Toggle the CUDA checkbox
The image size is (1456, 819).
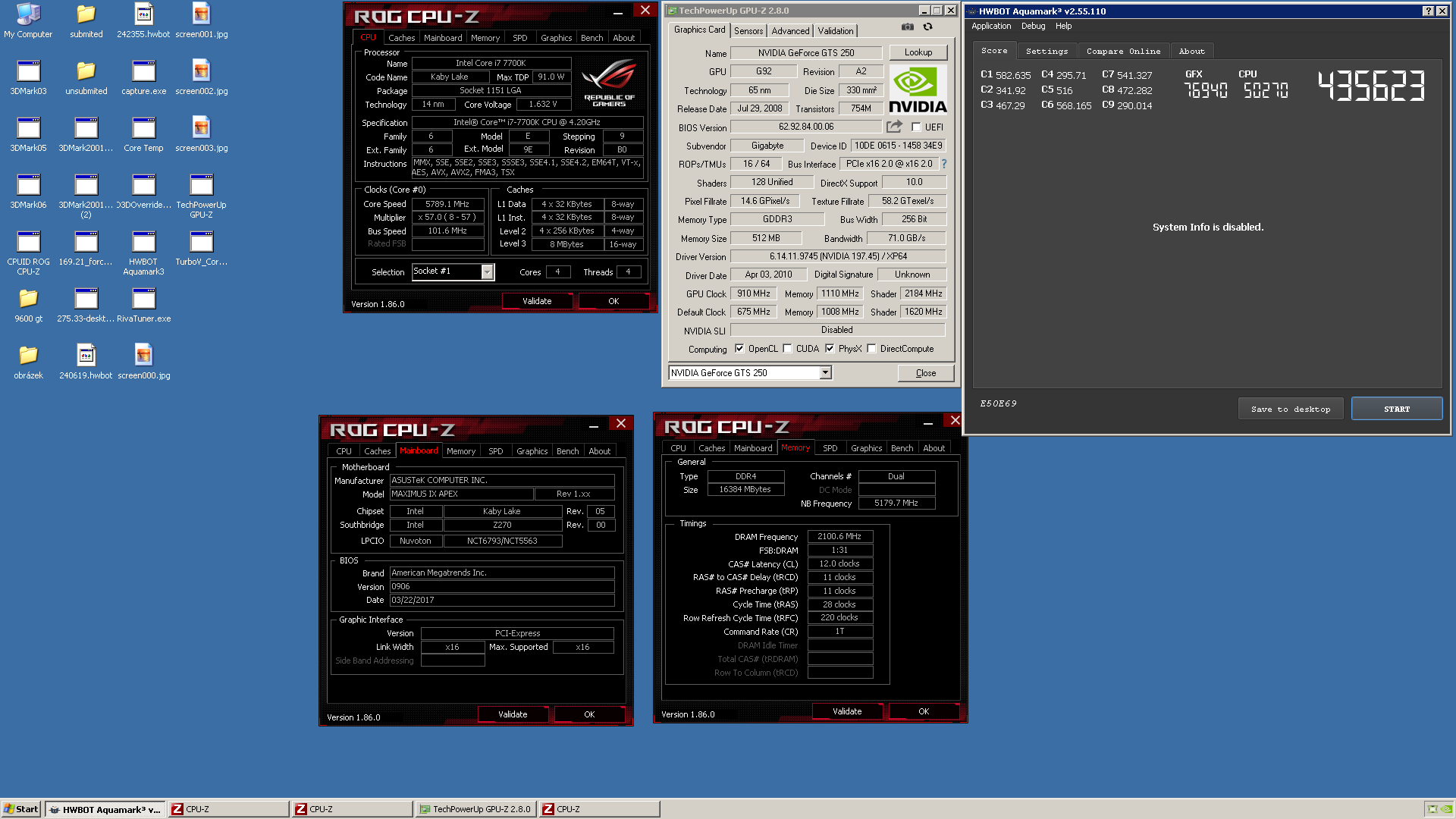pyautogui.click(x=787, y=349)
